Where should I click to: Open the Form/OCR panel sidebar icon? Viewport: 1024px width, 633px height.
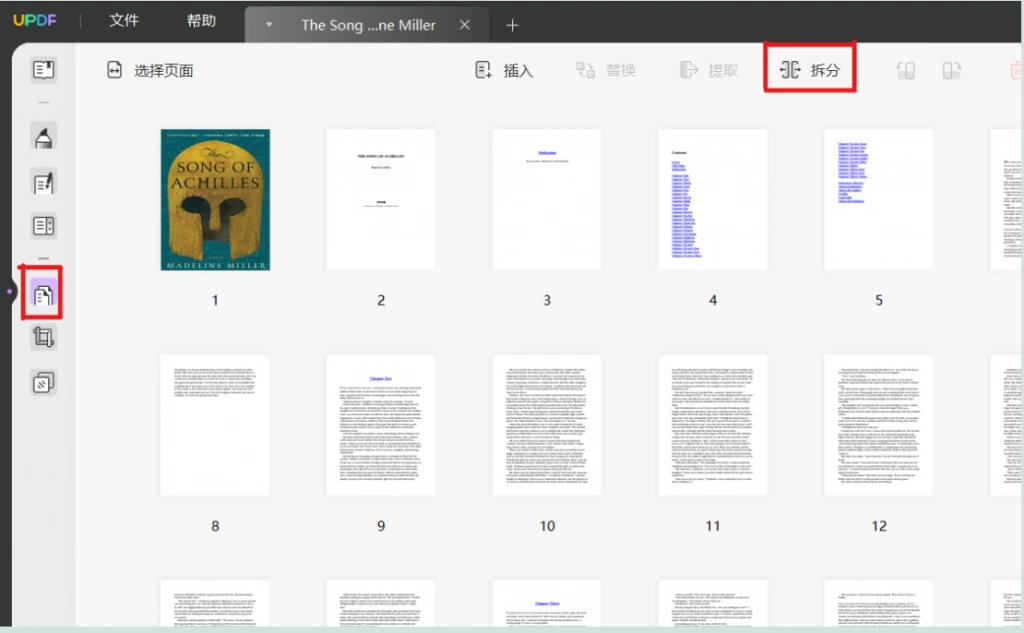coord(43,226)
